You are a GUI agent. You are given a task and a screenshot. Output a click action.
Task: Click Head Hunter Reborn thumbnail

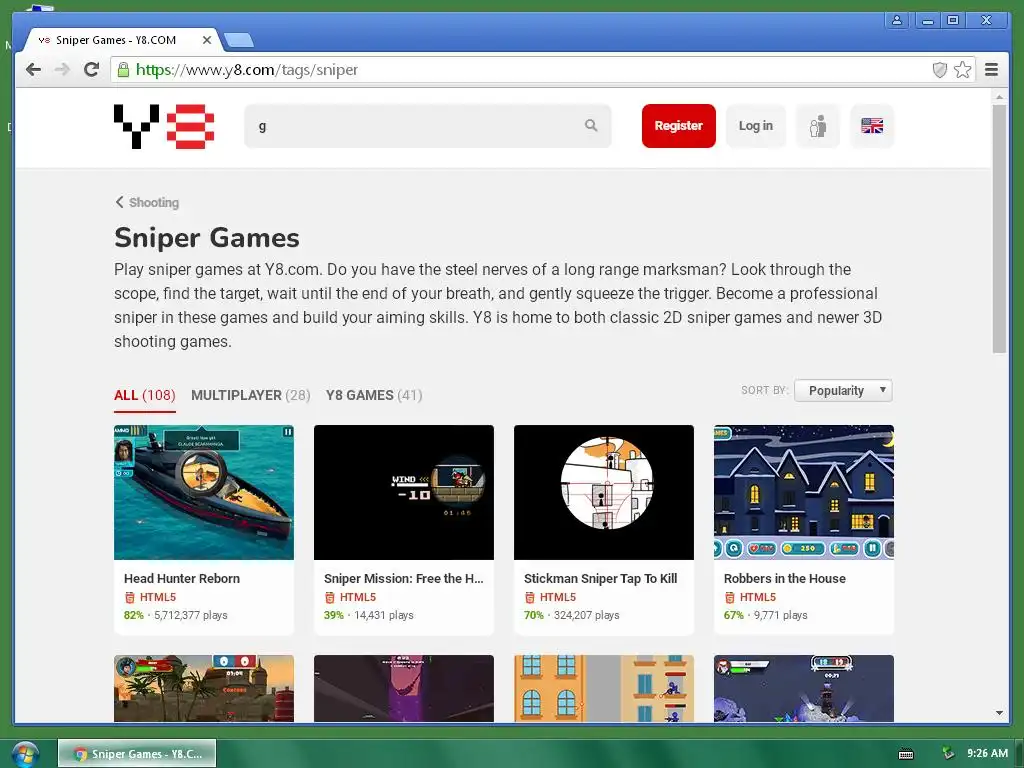[x=204, y=492]
